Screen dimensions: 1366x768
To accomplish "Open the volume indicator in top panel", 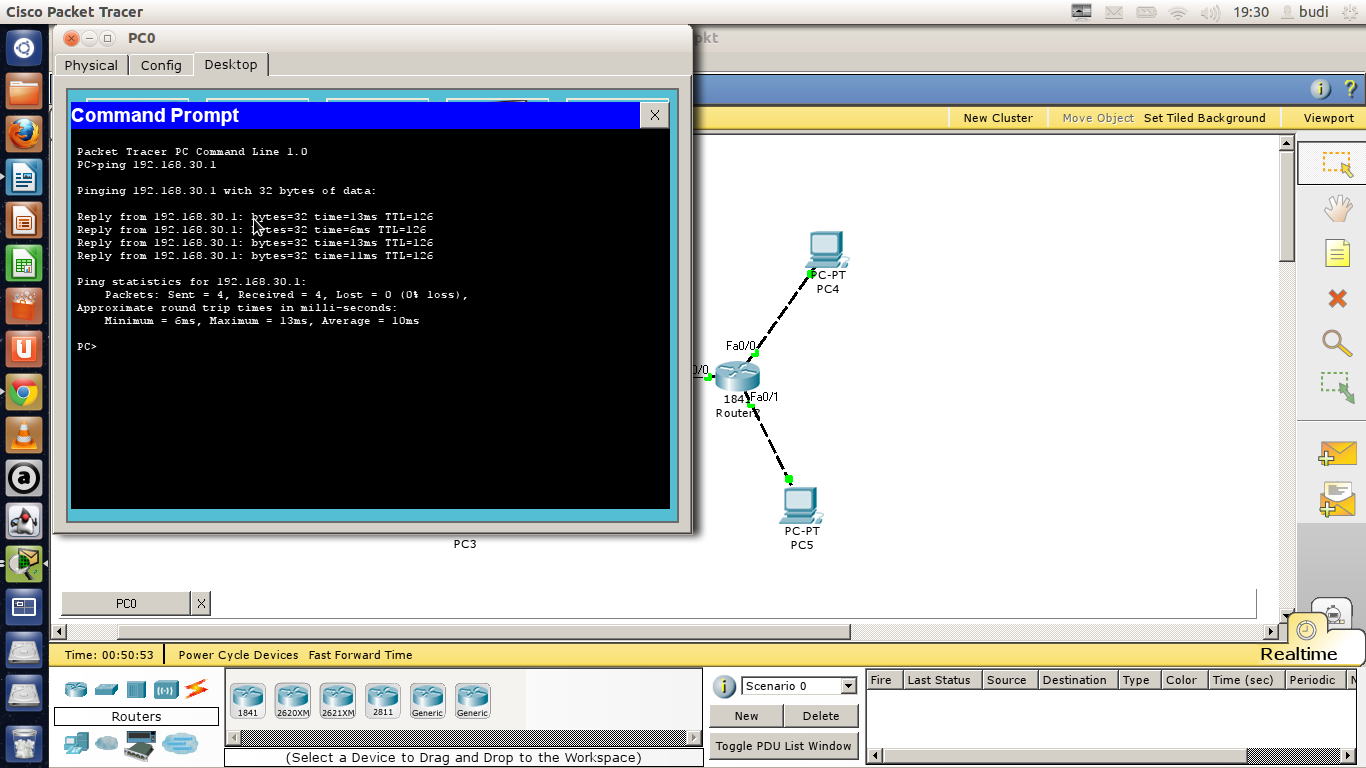I will pyautogui.click(x=1210, y=12).
